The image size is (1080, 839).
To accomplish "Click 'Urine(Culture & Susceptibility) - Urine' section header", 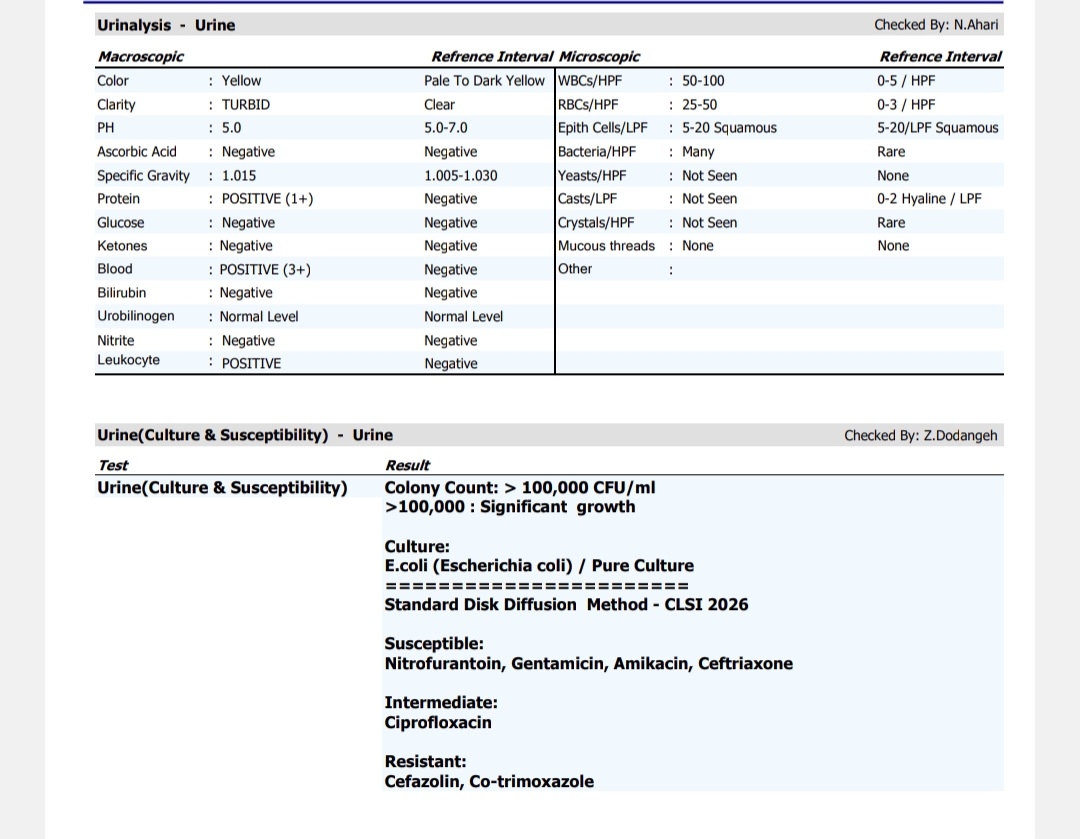I will tap(245, 435).
